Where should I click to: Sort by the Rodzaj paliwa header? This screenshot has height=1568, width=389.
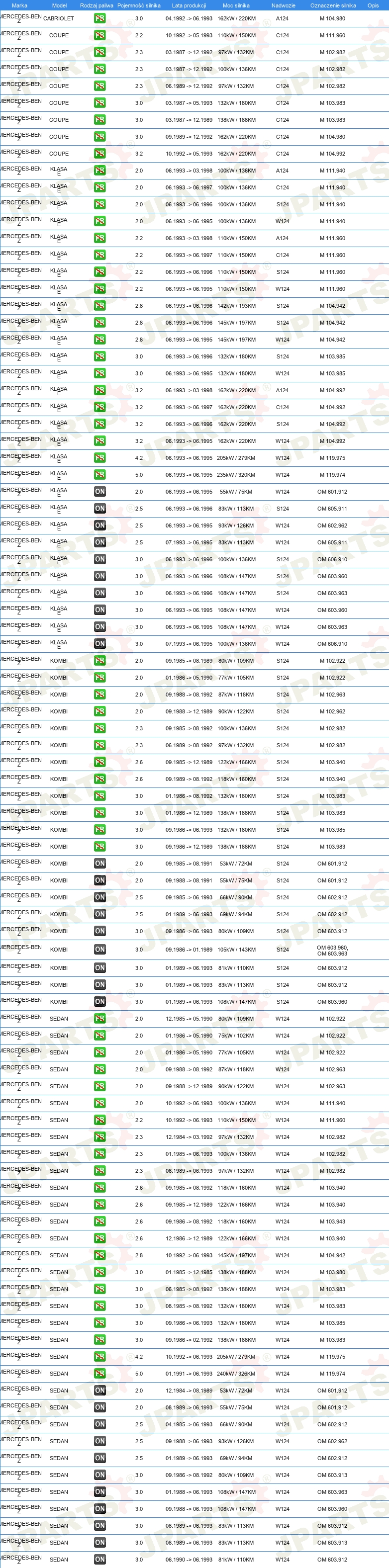pyautogui.click(x=97, y=5)
